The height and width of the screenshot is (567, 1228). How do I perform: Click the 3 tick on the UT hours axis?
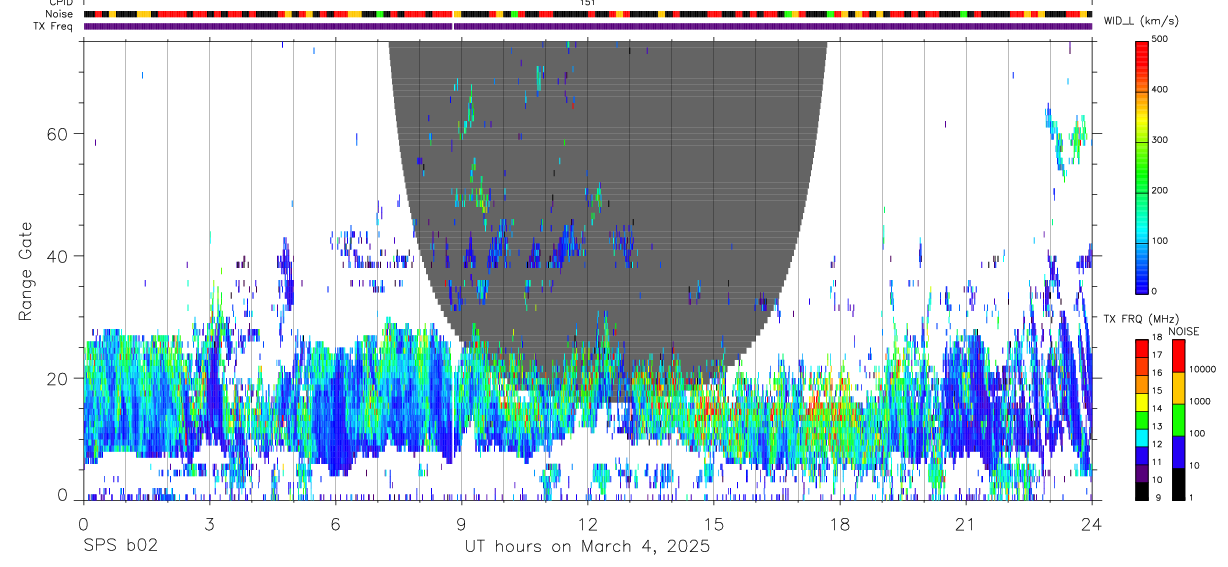(210, 523)
